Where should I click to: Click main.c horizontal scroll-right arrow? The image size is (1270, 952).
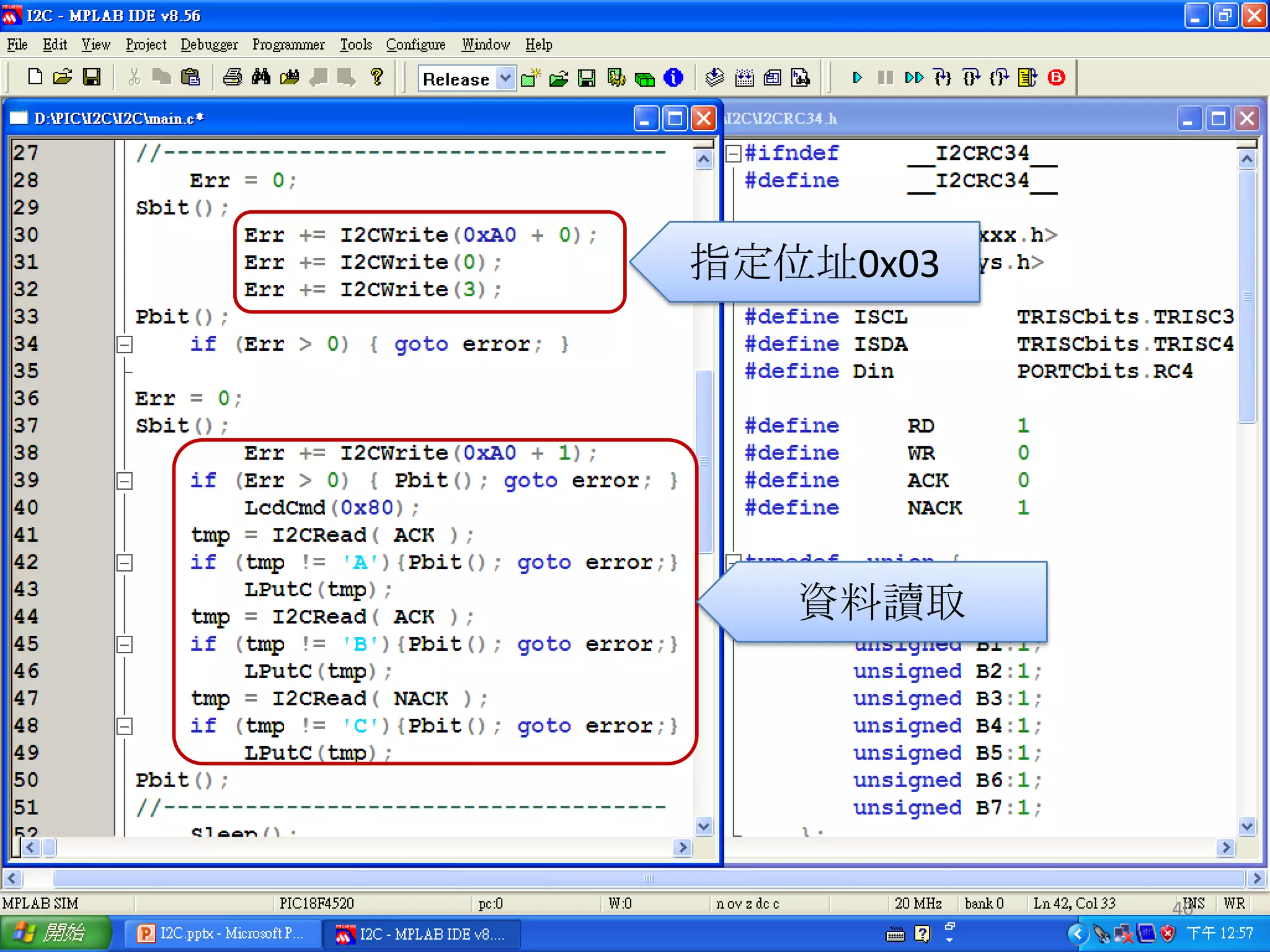(683, 847)
